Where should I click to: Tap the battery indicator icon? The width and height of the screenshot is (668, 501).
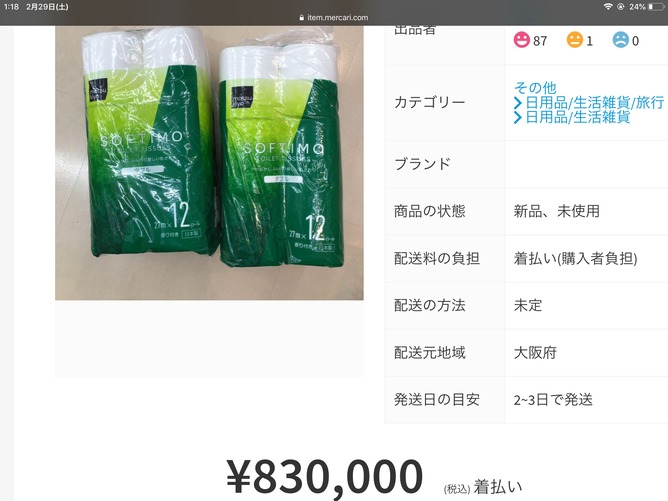tap(656, 7)
